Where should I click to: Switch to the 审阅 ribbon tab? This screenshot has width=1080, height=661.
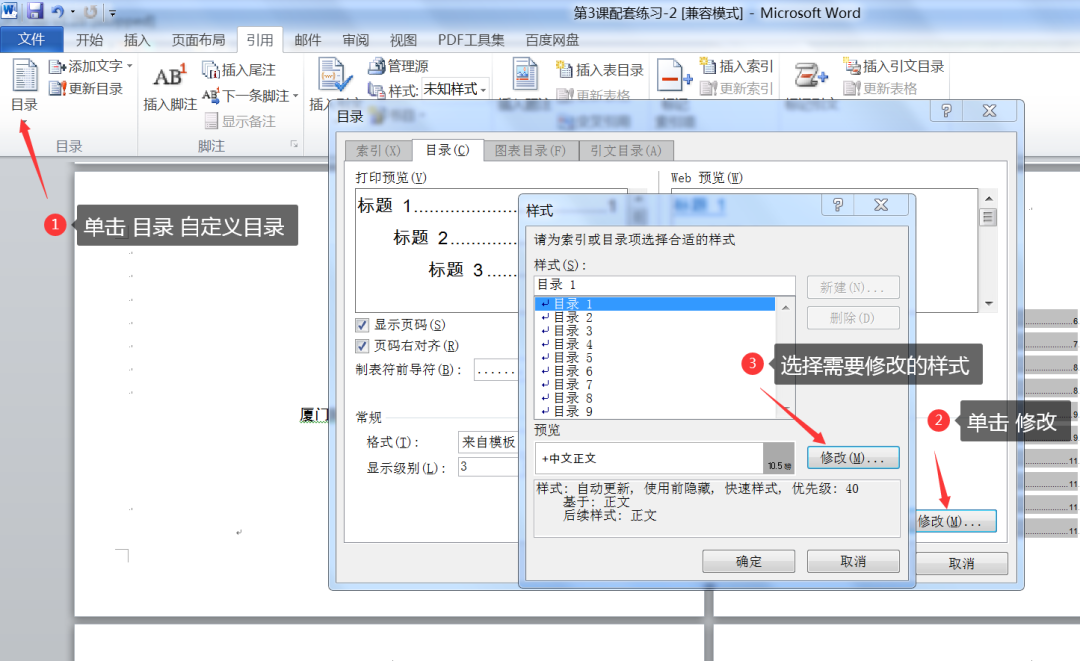tap(355, 40)
